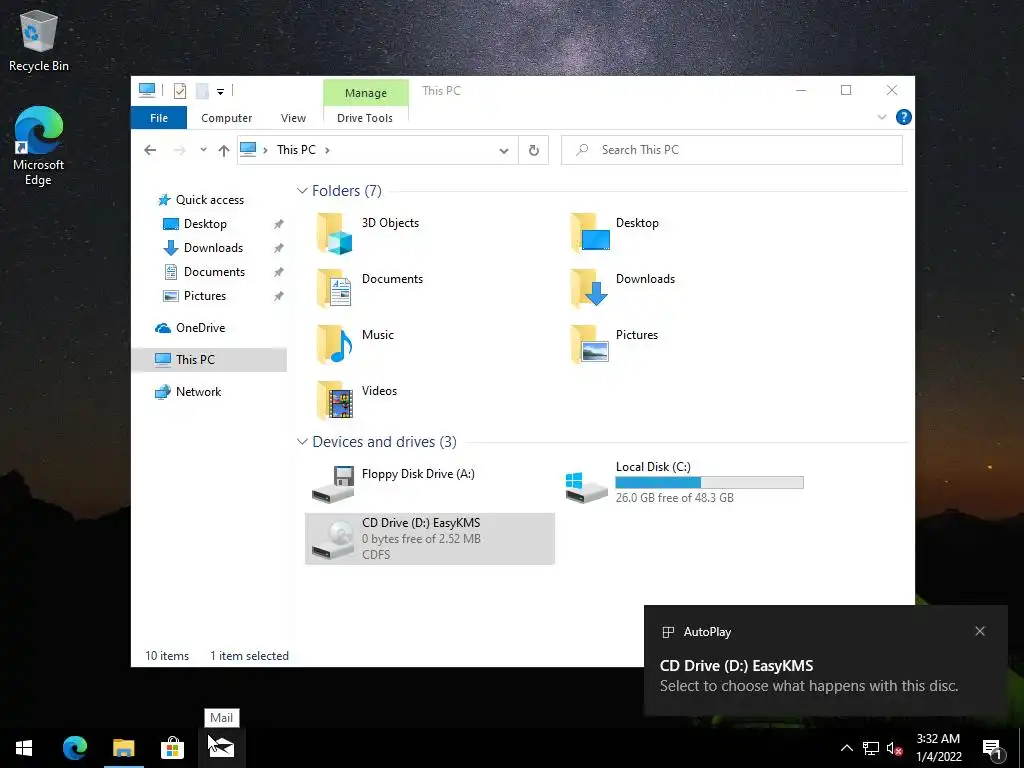Open Pictures in Quick access sidebar
Screen dimensions: 1024x768
click(204, 296)
